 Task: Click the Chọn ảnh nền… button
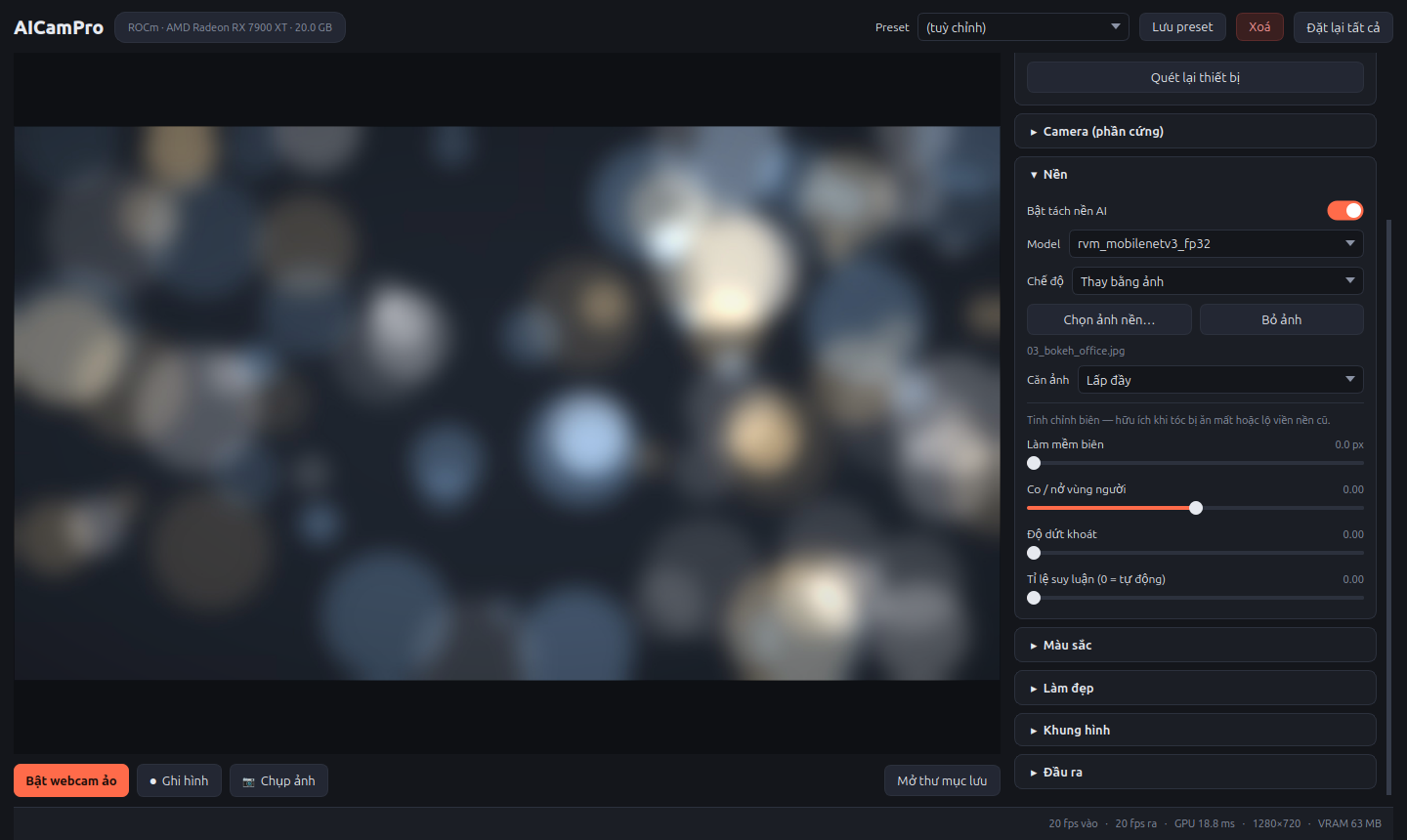click(x=1109, y=319)
